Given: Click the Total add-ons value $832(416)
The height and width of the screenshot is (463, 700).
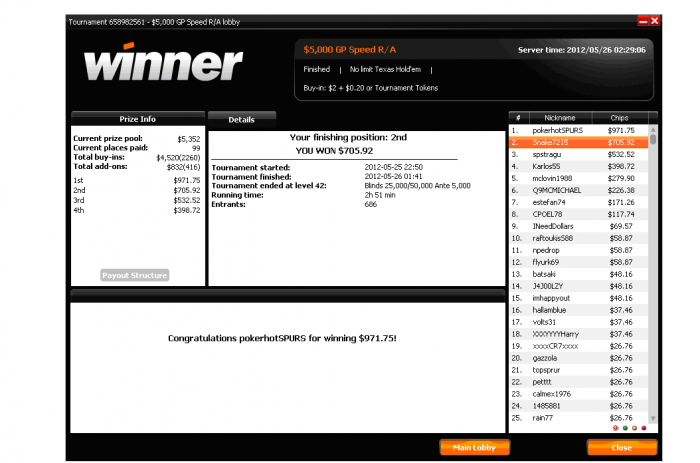Looking at the screenshot, I should click(x=183, y=167).
